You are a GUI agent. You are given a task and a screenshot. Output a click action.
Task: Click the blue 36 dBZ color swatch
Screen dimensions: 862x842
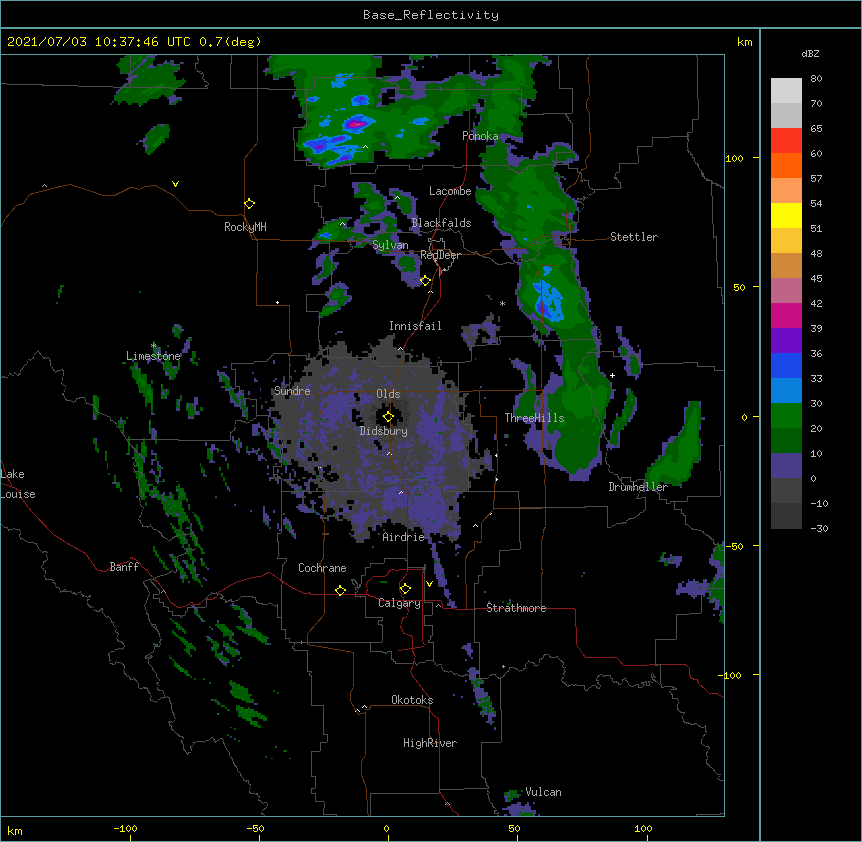click(786, 365)
